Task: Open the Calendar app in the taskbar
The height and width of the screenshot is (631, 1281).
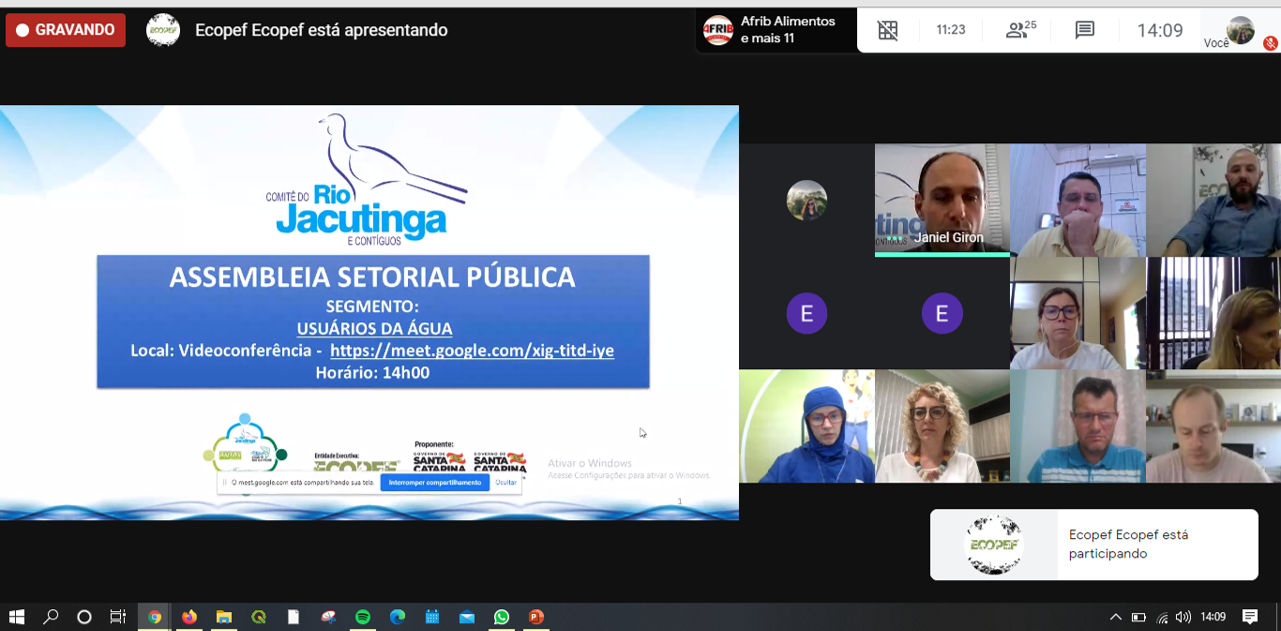Action: point(432,617)
